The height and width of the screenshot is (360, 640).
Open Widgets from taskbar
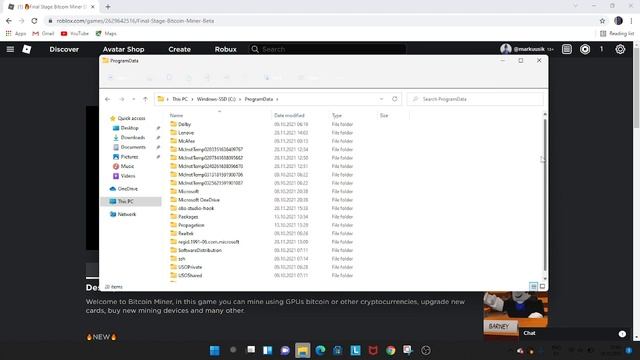268,350
